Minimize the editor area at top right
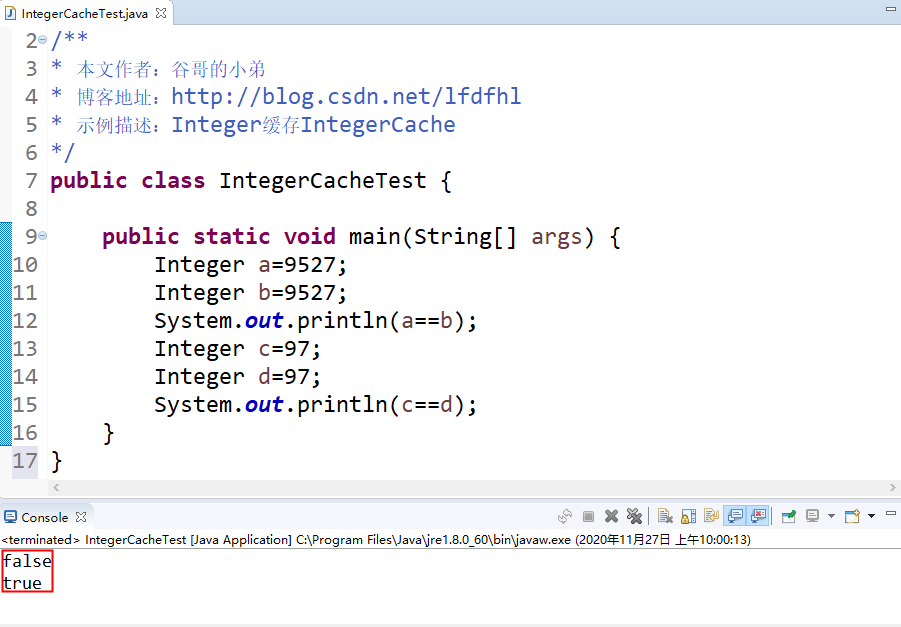 [891, 9]
